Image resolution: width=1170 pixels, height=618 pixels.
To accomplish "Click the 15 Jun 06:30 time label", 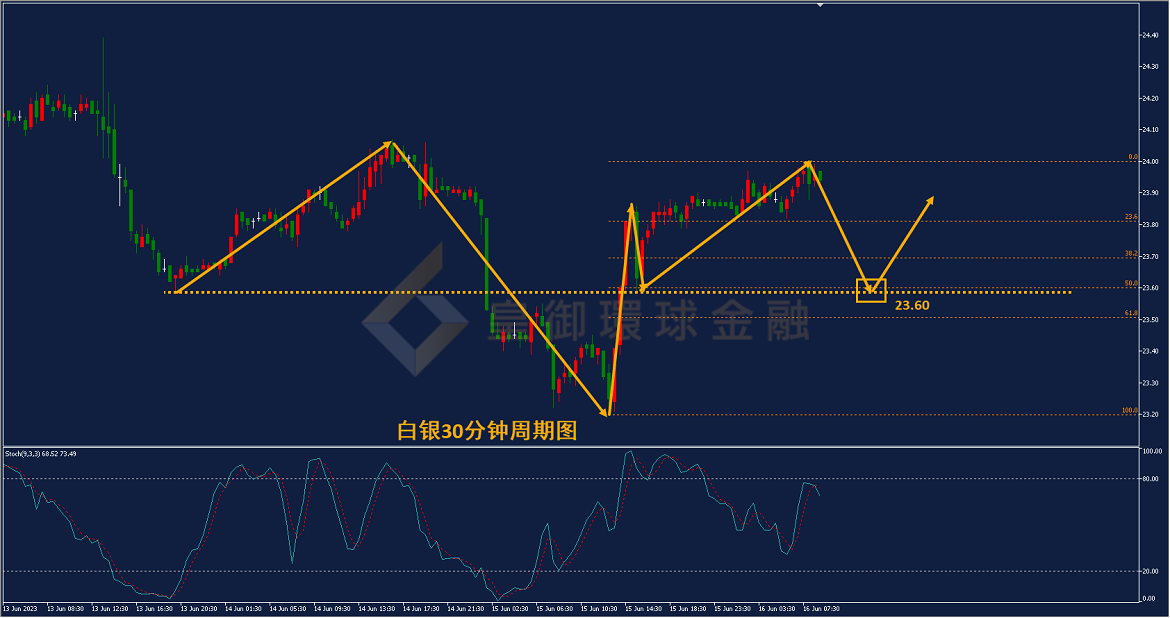I will pos(554,609).
